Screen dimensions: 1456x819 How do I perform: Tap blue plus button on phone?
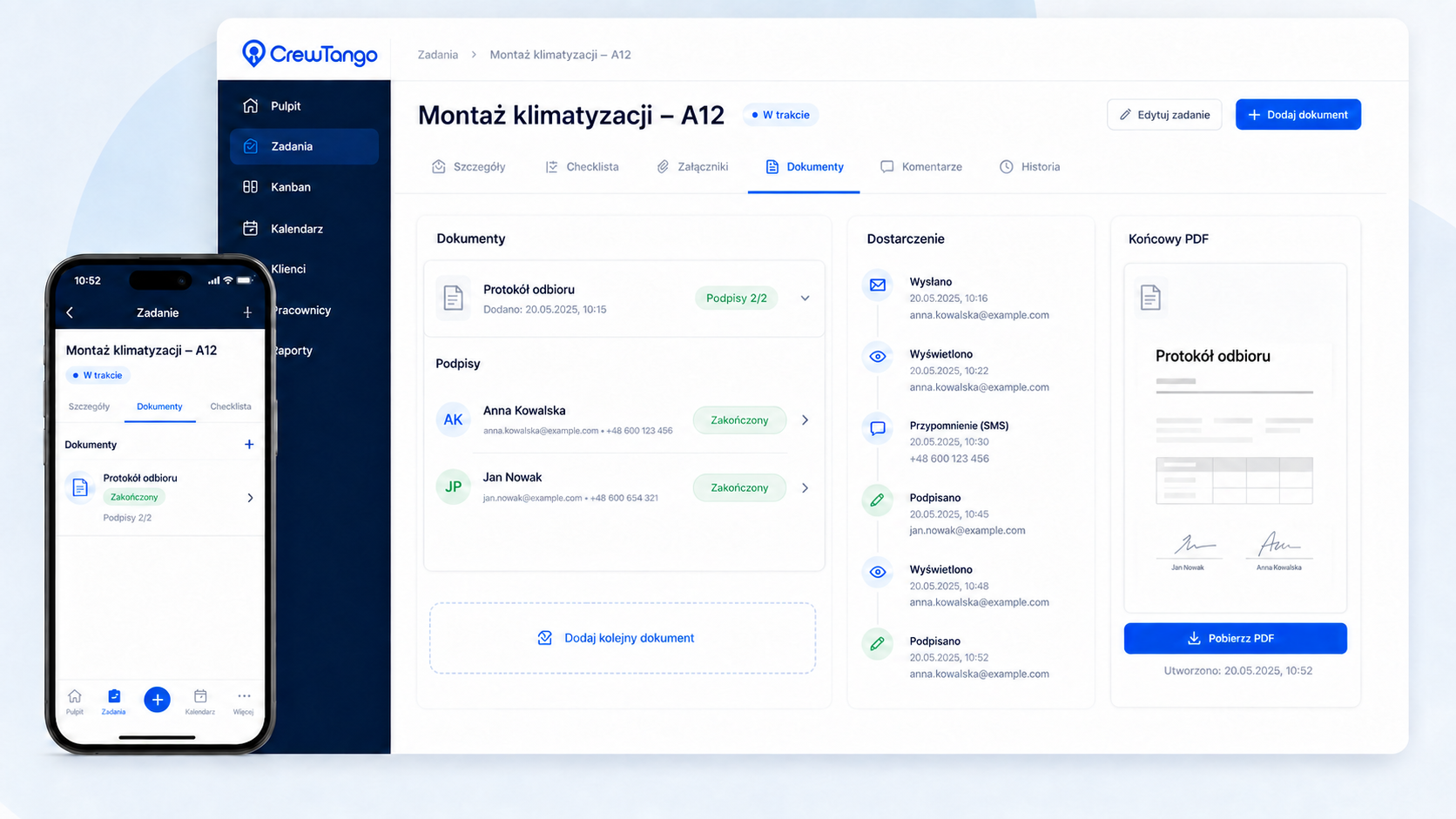(157, 700)
